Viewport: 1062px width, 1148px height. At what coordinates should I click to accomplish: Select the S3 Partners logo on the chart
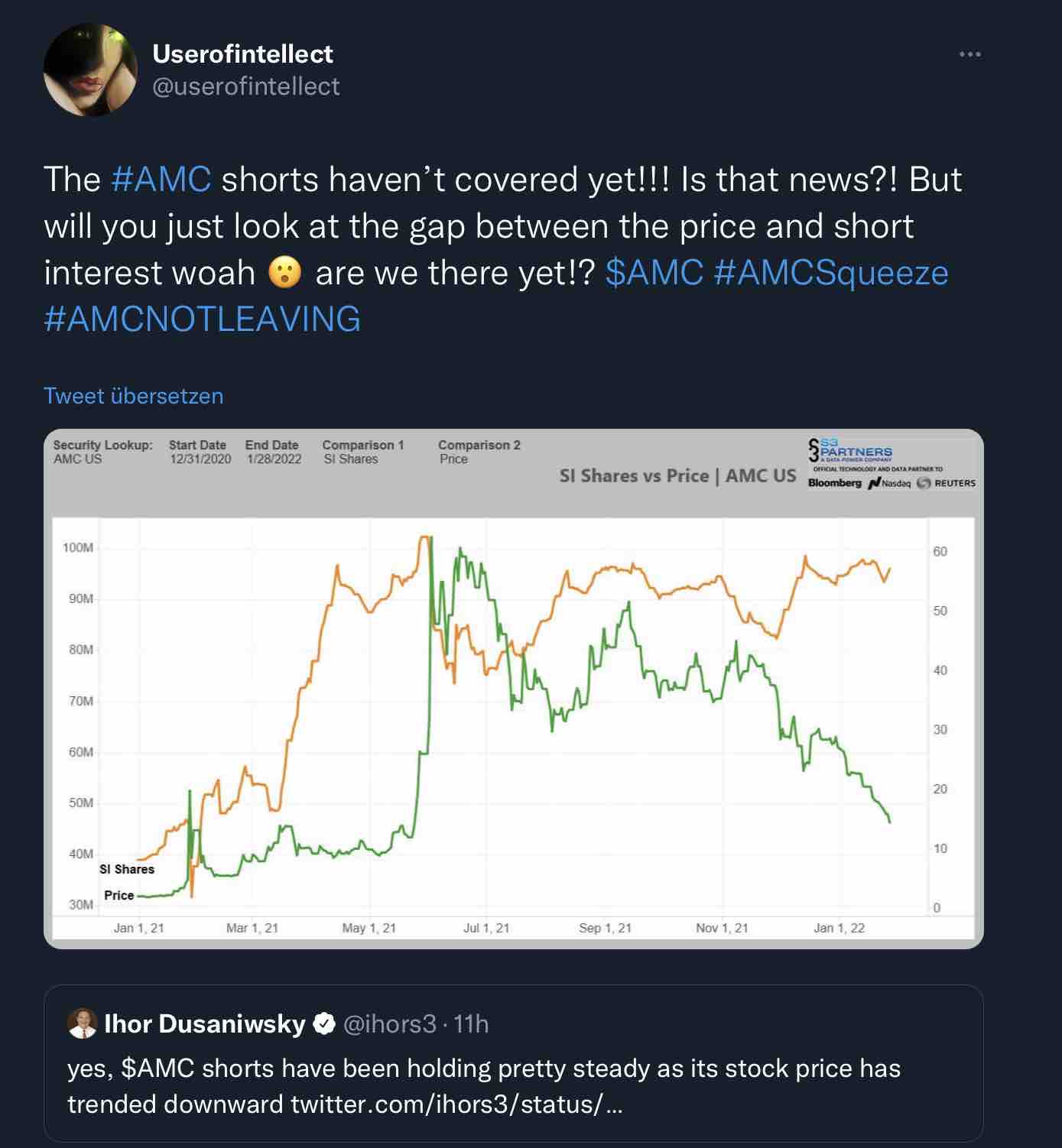click(x=849, y=449)
